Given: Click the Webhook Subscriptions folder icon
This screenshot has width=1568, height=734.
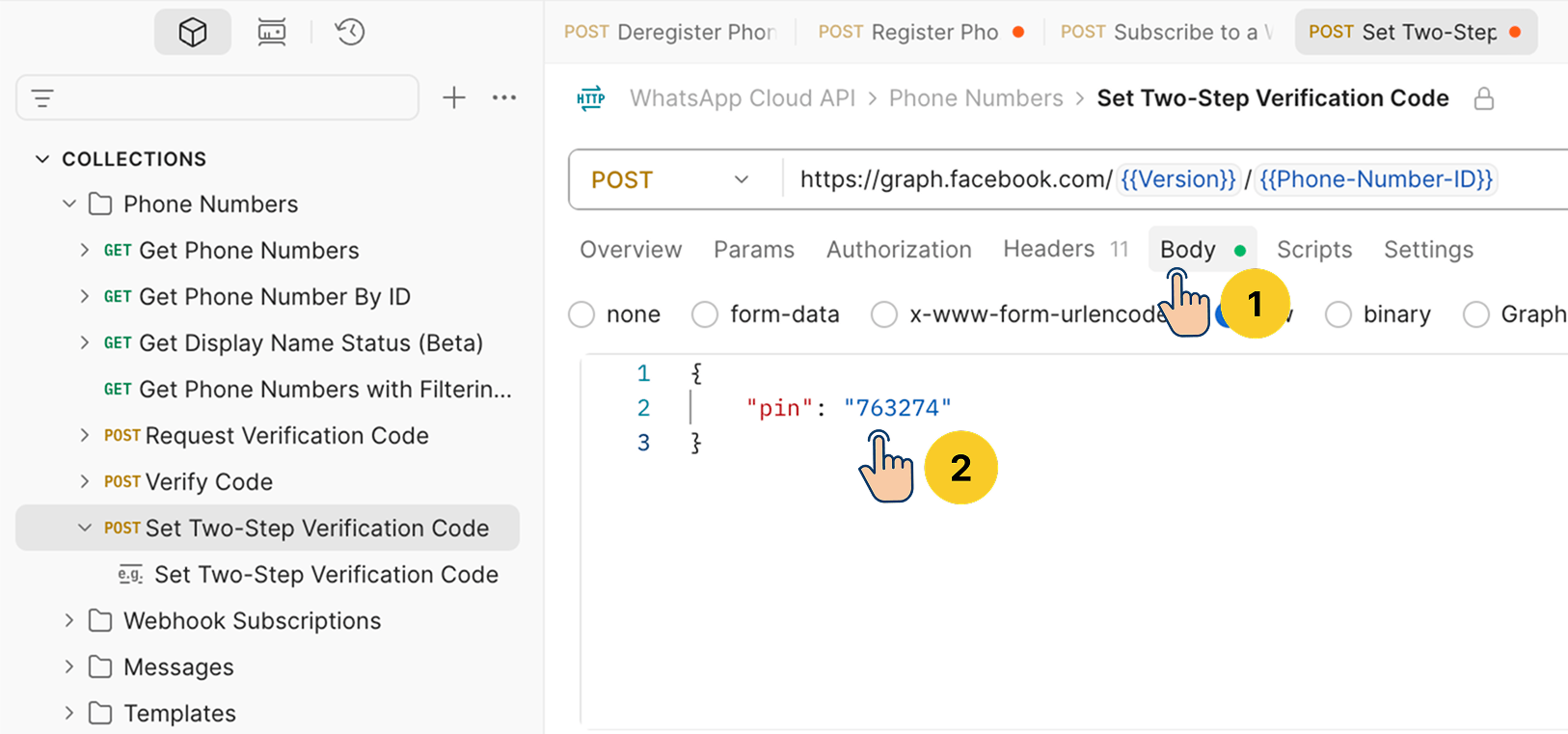Looking at the screenshot, I should [100, 620].
